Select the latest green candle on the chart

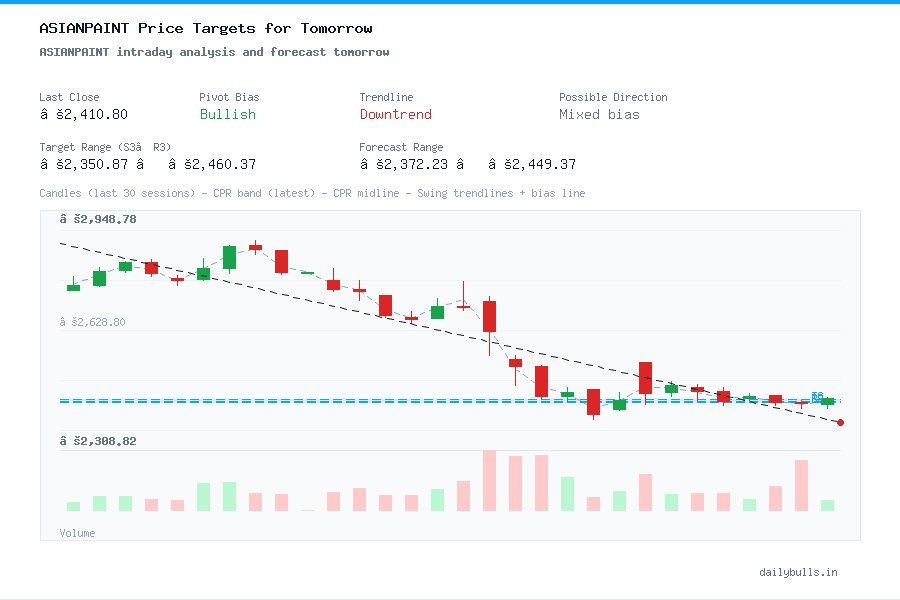tap(827, 400)
